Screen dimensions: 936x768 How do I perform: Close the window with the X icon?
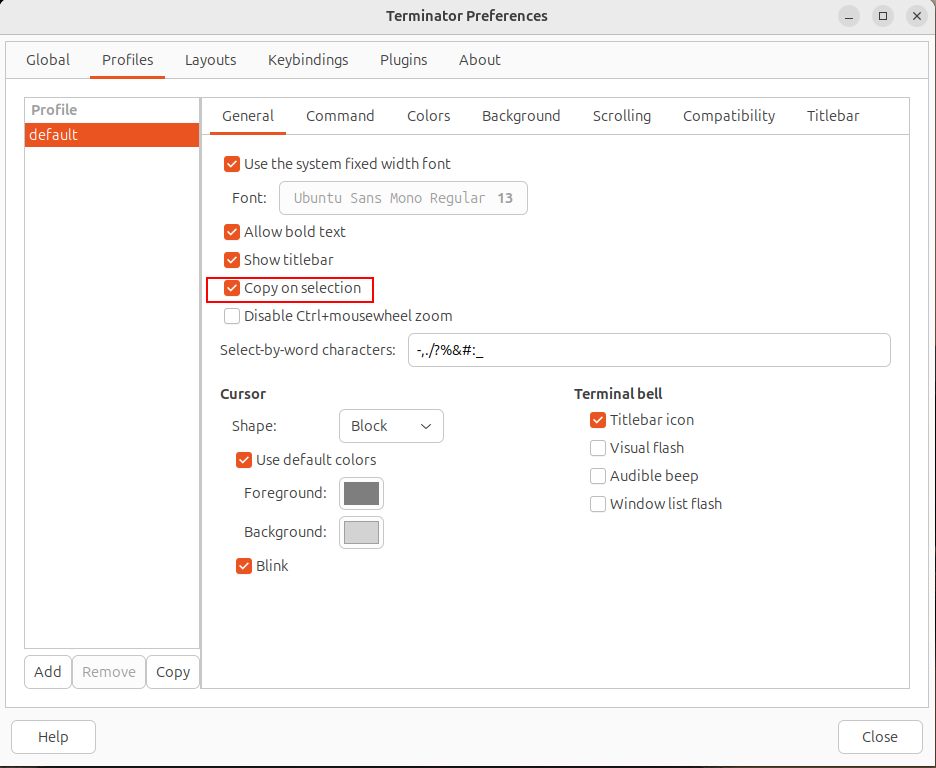(917, 16)
